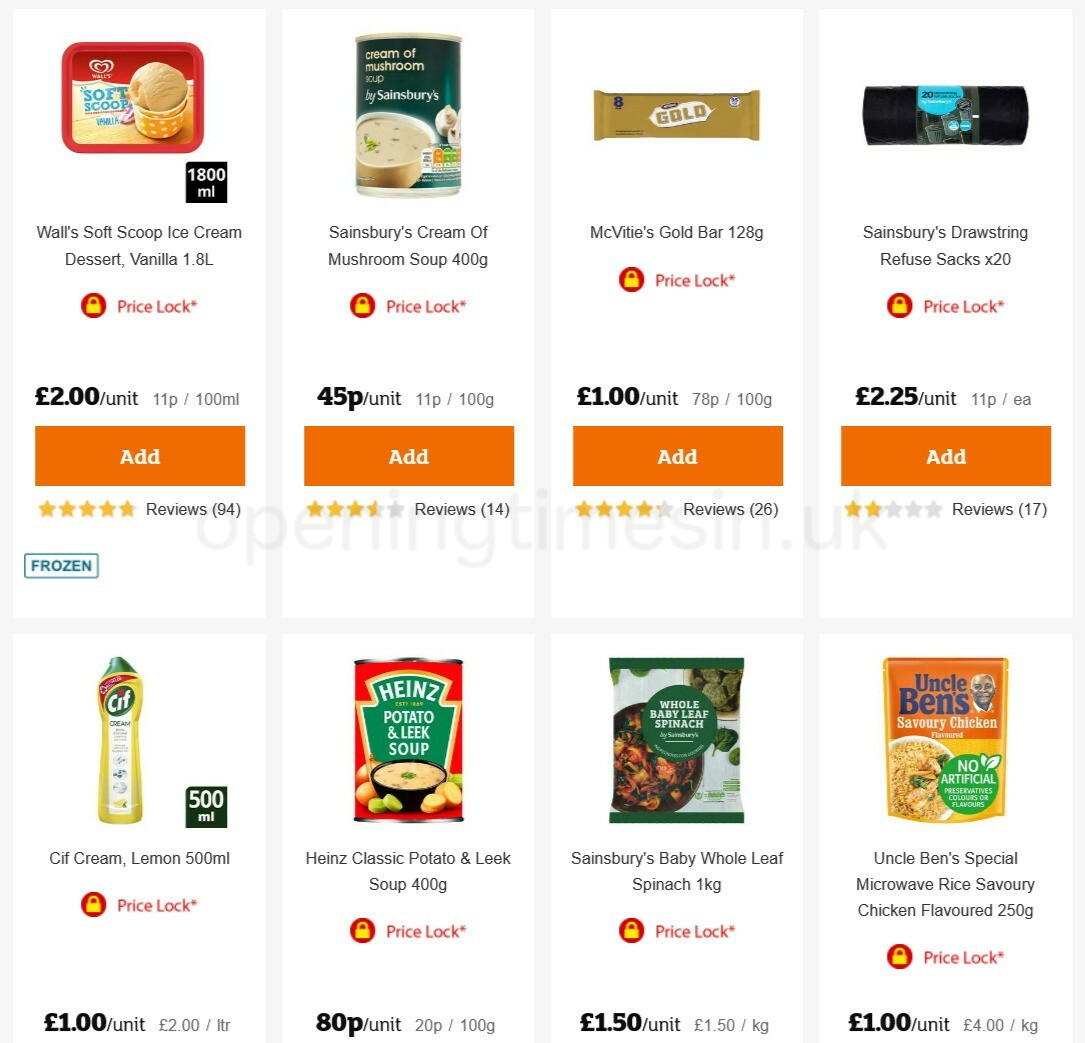1085x1043 pixels.
Task: Click the two-star rating under refuse sacks
Action: pos(894,509)
